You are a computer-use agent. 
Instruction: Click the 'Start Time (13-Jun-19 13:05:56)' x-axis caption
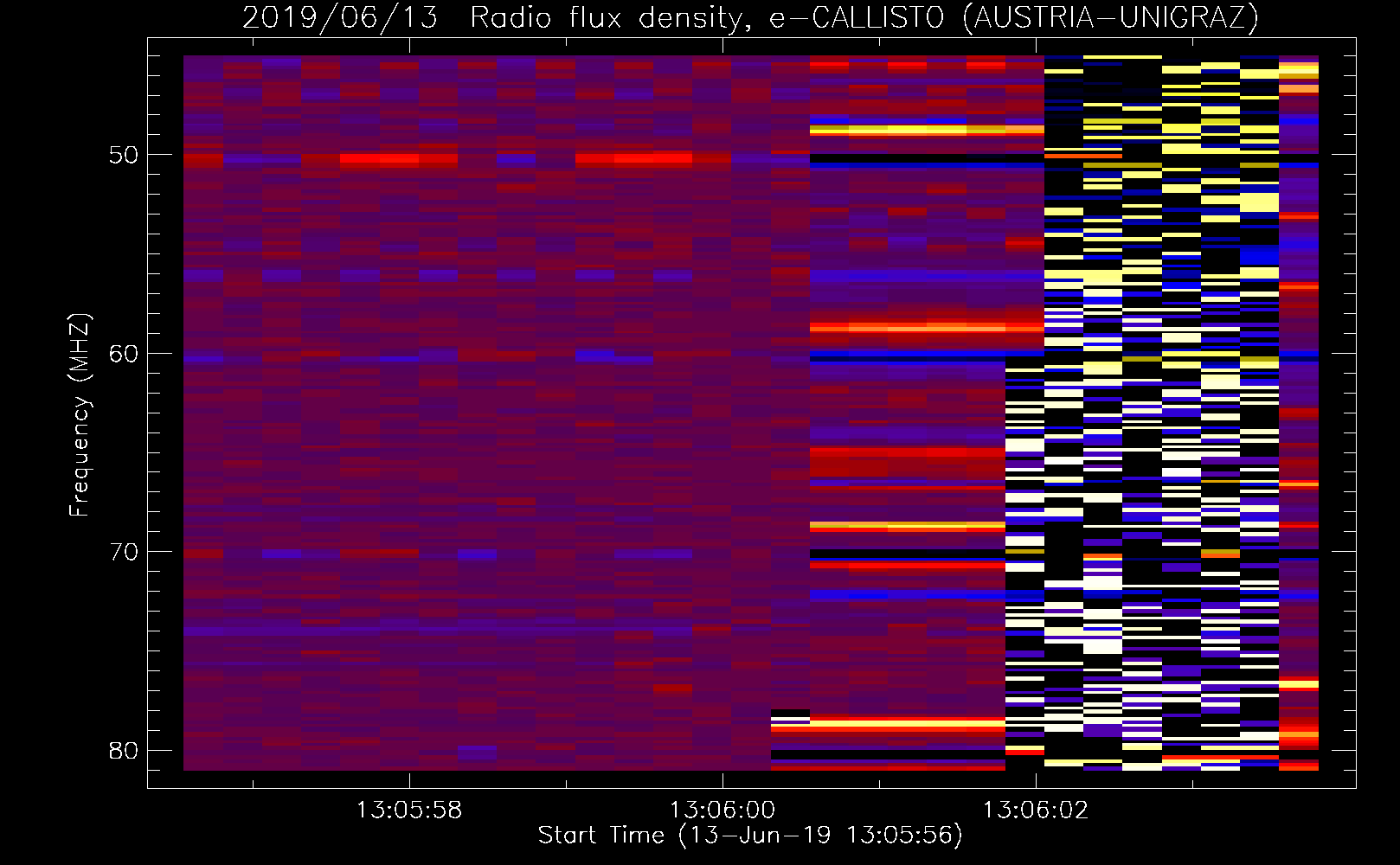750,836
